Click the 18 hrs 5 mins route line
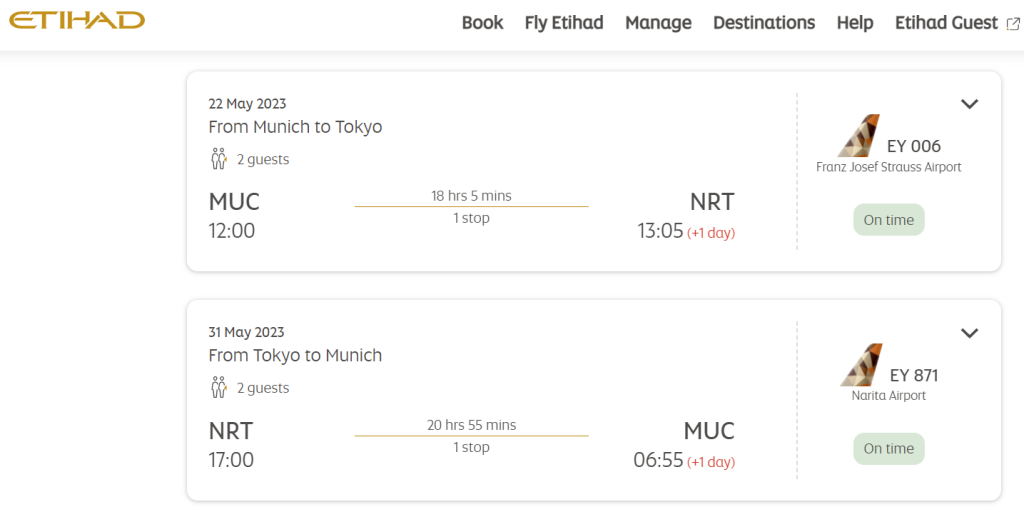The image size is (1024, 512). pos(472,206)
